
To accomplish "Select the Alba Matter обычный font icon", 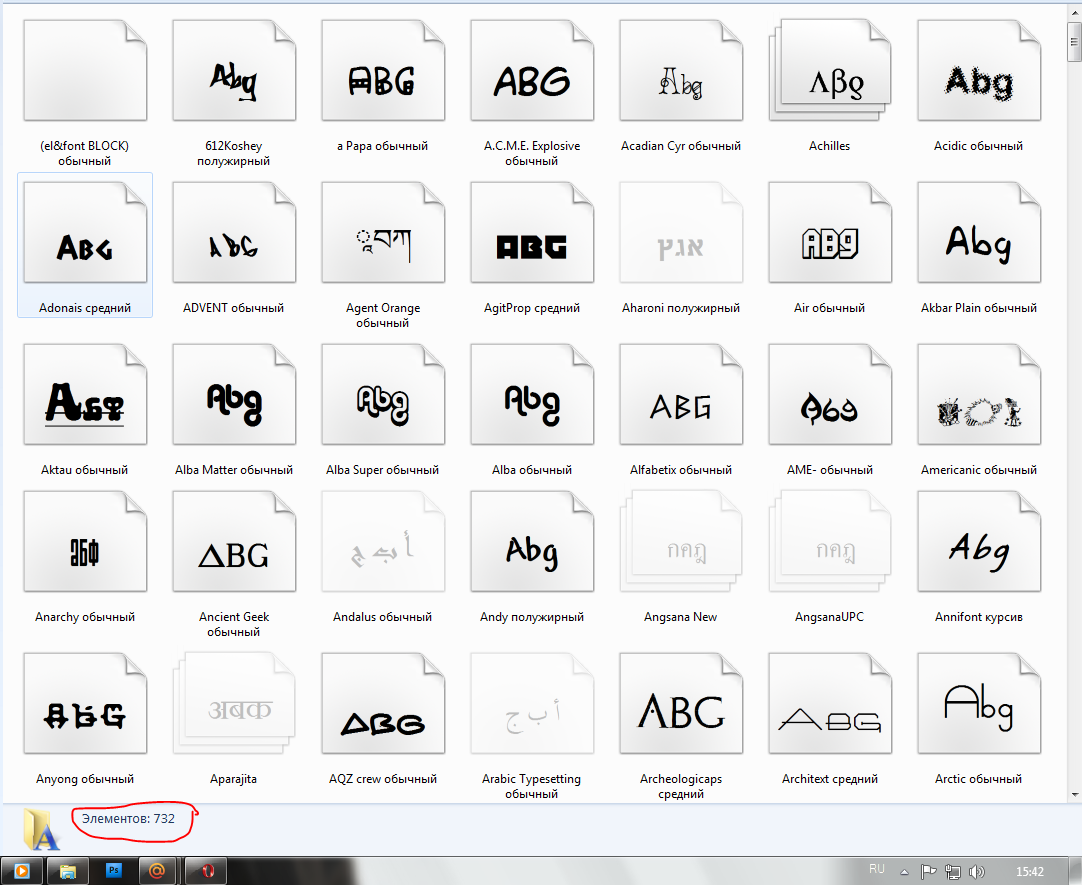I will 234,395.
